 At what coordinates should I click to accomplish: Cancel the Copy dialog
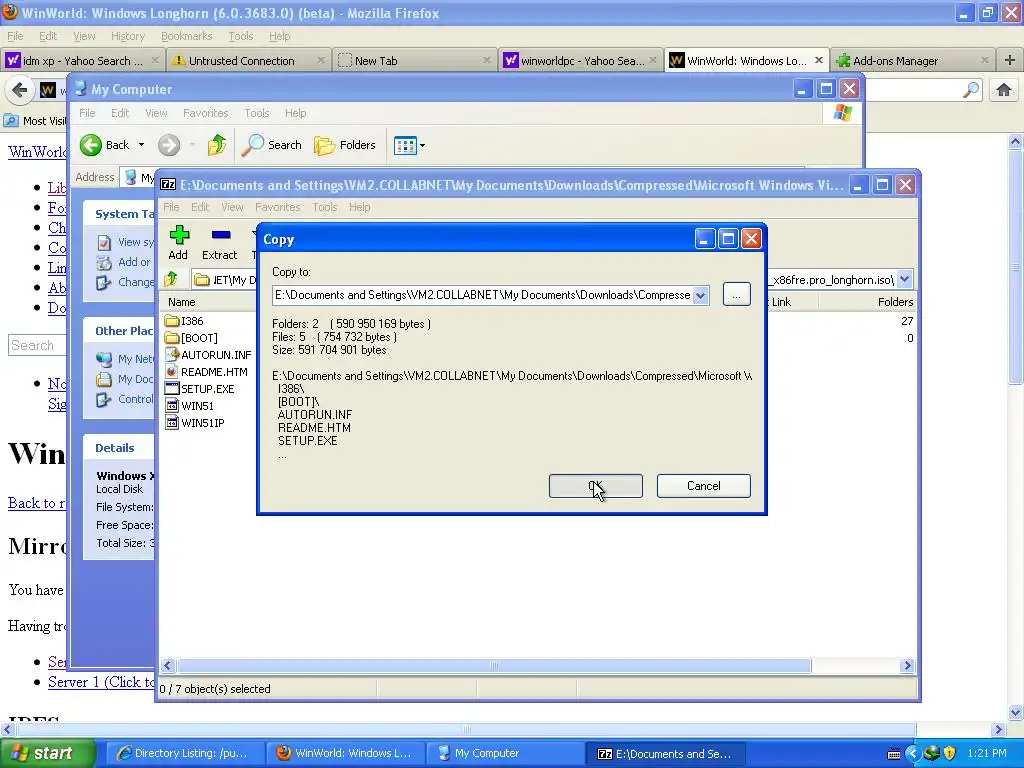pyautogui.click(x=703, y=486)
